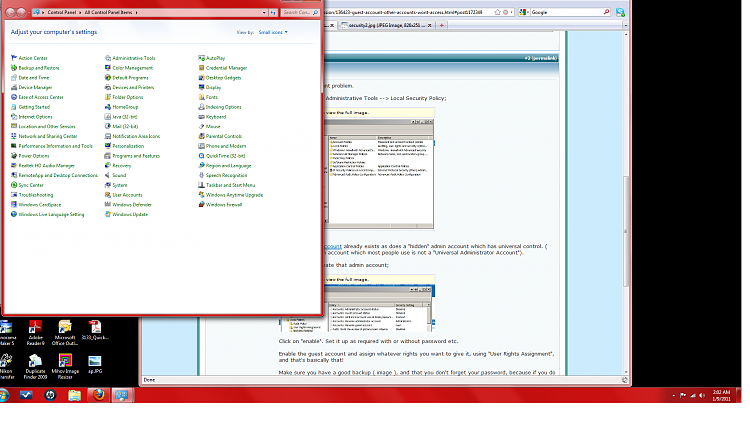The width and height of the screenshot is (750, 422).
Task: Click Firefox search magnifier icon
Action: pos(607,12)
